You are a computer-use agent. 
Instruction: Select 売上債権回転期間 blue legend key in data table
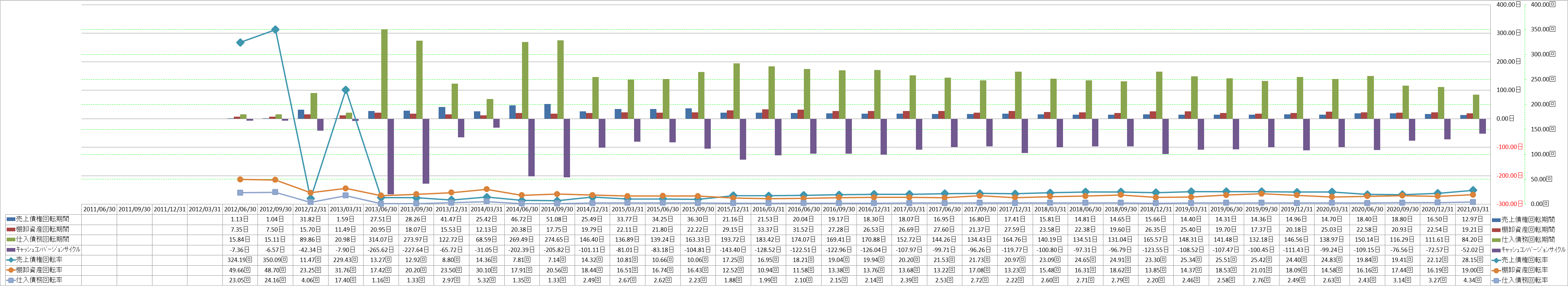click(x=11, y=219)
